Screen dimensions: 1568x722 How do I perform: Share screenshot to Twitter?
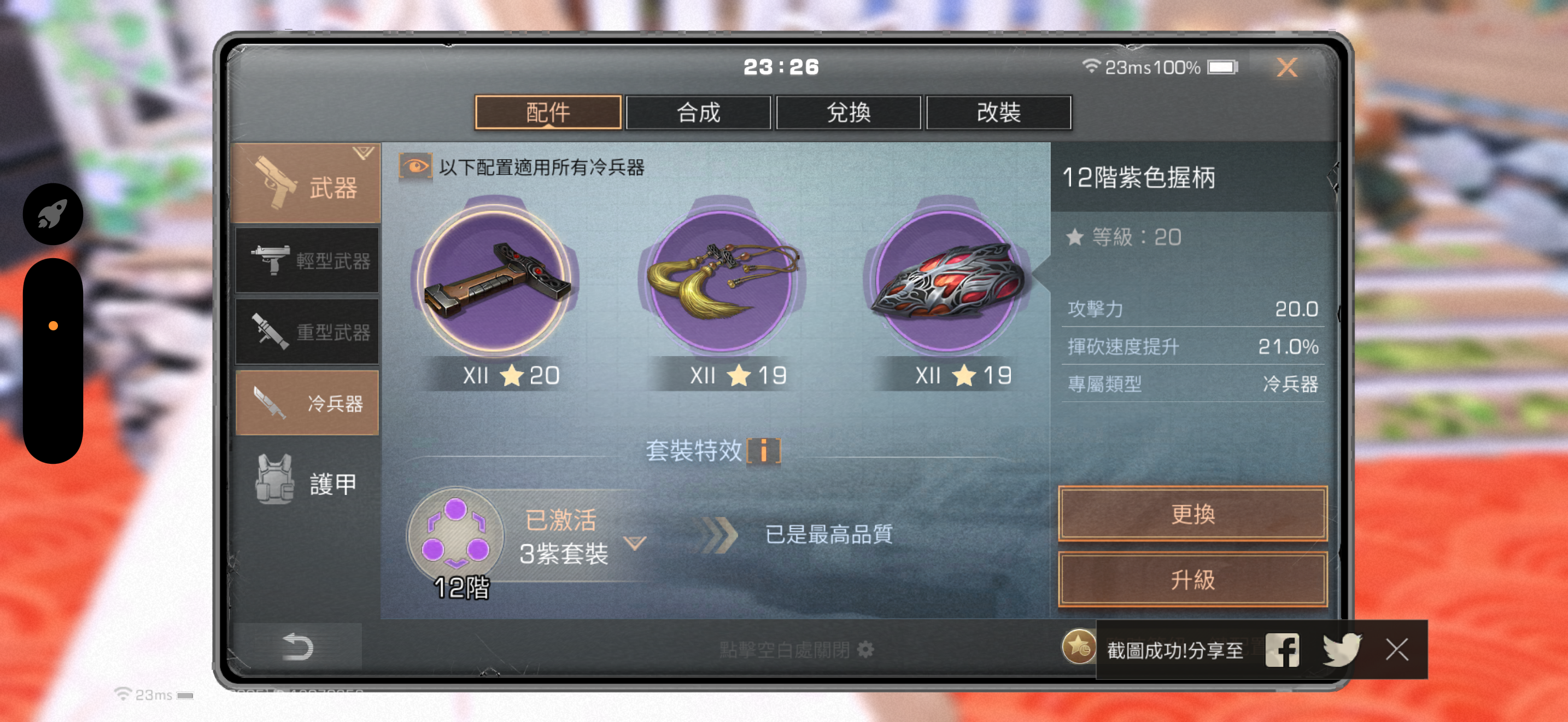point(1342,650)
